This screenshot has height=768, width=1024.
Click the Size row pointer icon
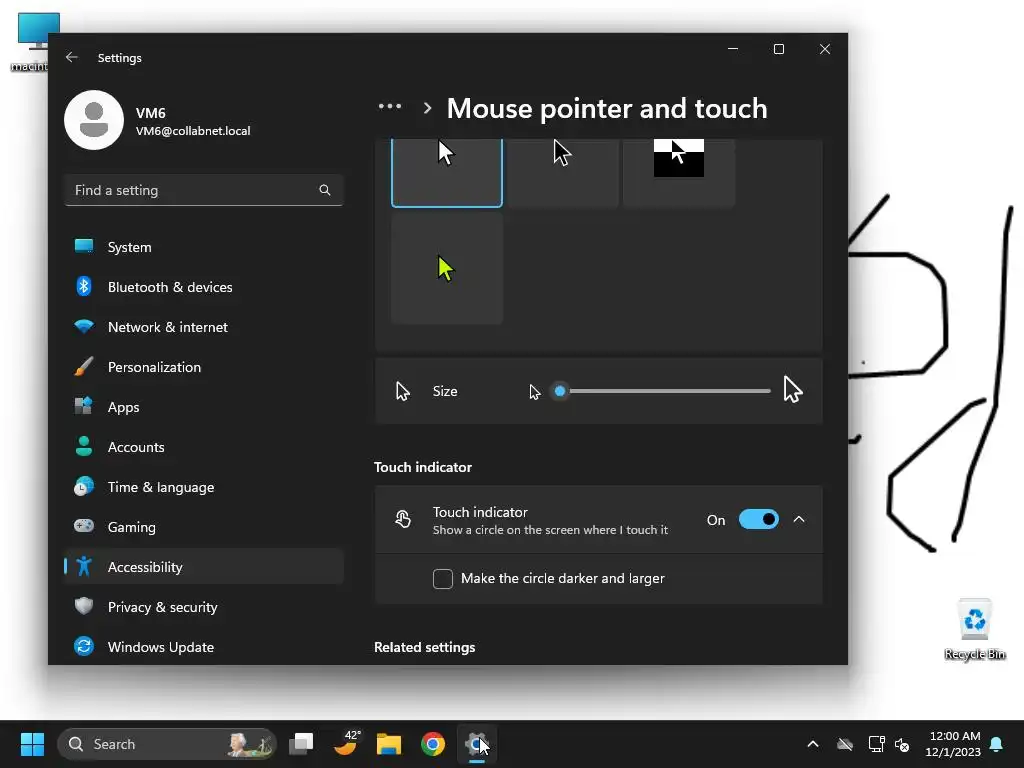coord(403,391)
